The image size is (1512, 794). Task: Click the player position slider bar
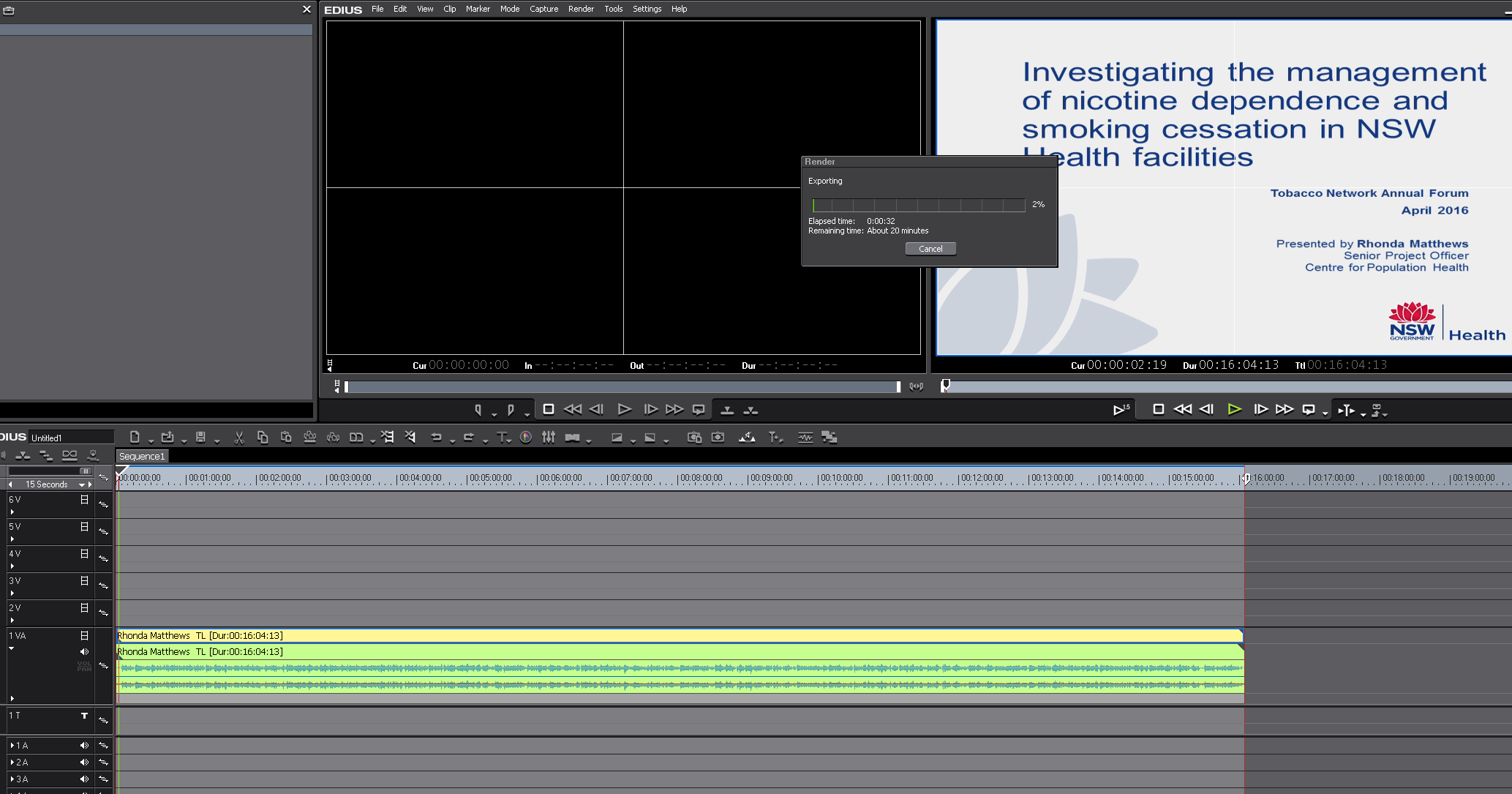622,386
